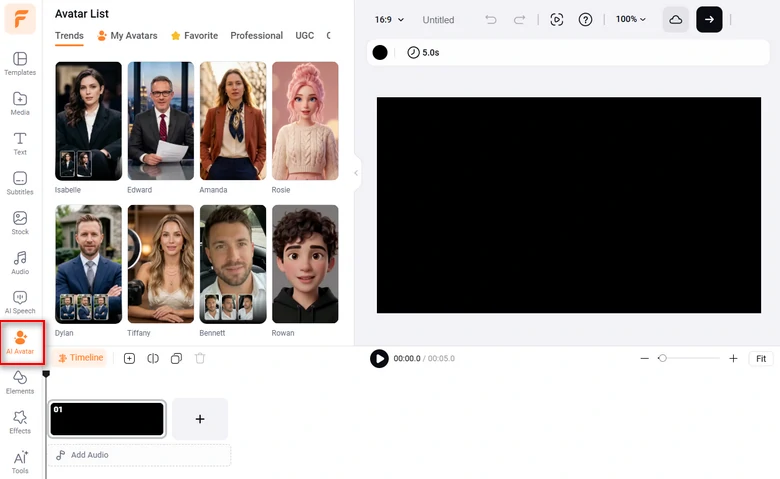Switch to the My Avatars tab

click(127, 36)
